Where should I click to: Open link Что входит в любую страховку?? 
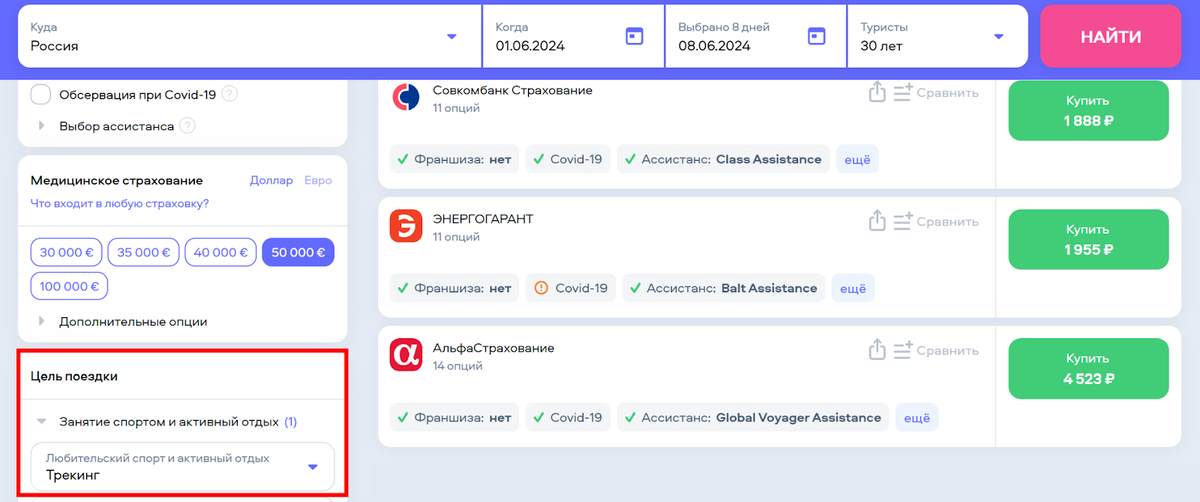[x=120, y=204]
